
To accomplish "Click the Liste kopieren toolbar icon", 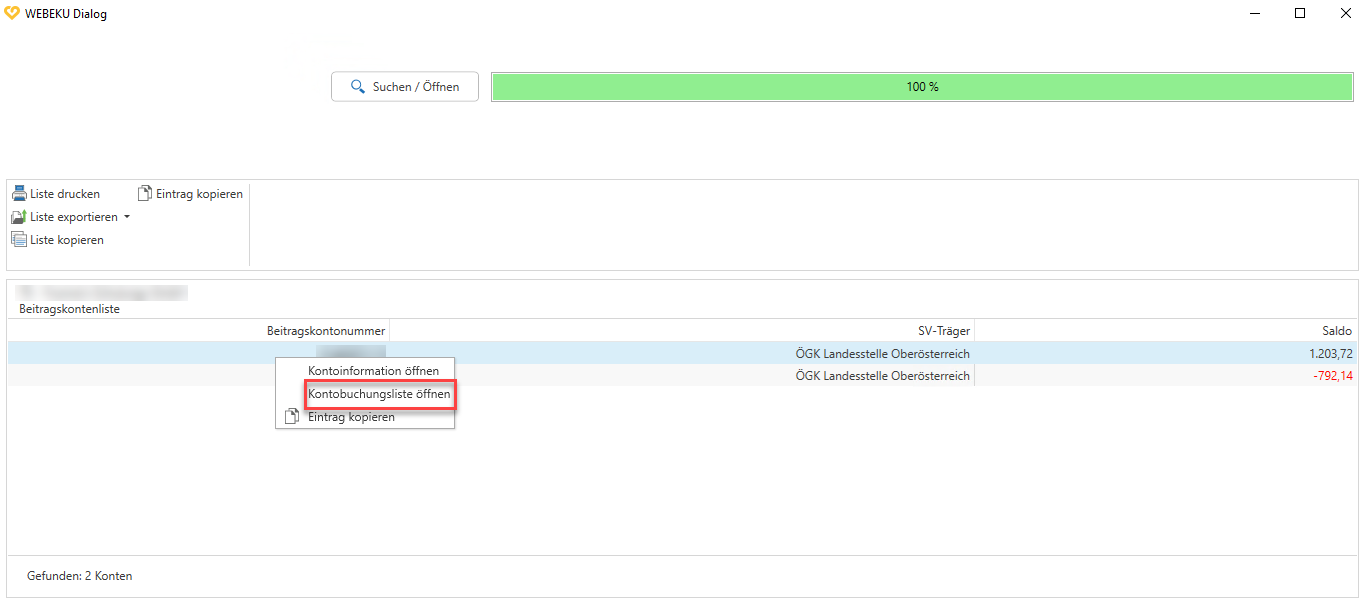I will [x=19, y=240].
